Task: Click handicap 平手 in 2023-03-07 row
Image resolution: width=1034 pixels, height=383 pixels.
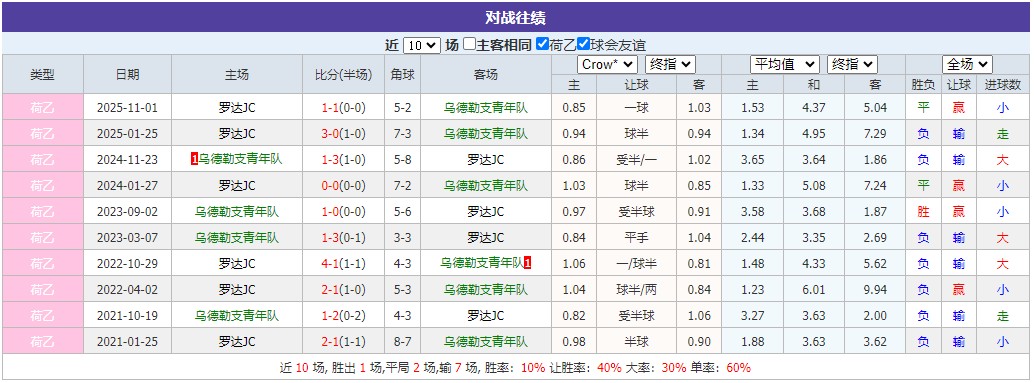Action: pyautogui.click(x=636, y=238)
